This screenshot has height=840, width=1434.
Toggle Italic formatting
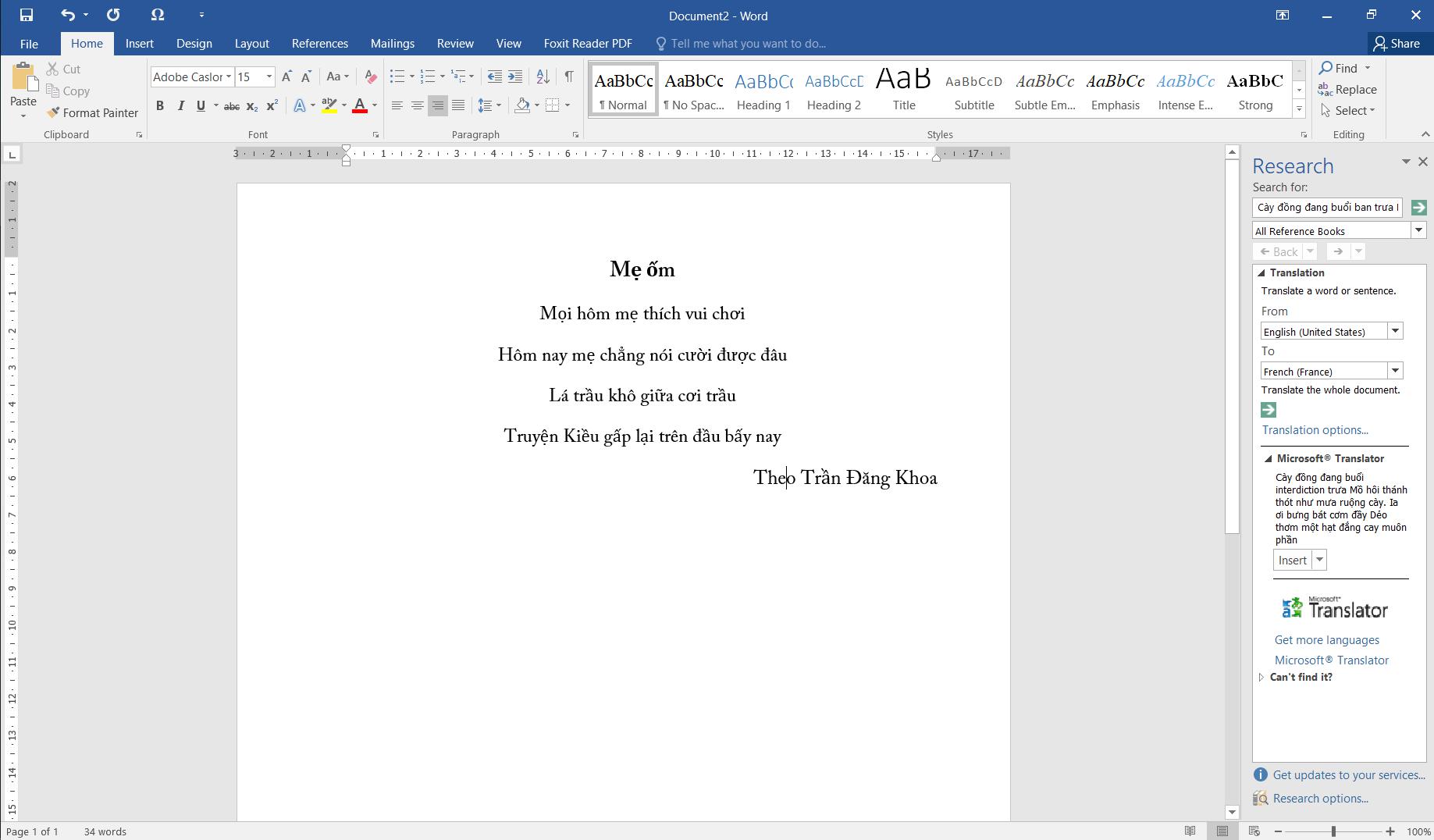(180, 106)
